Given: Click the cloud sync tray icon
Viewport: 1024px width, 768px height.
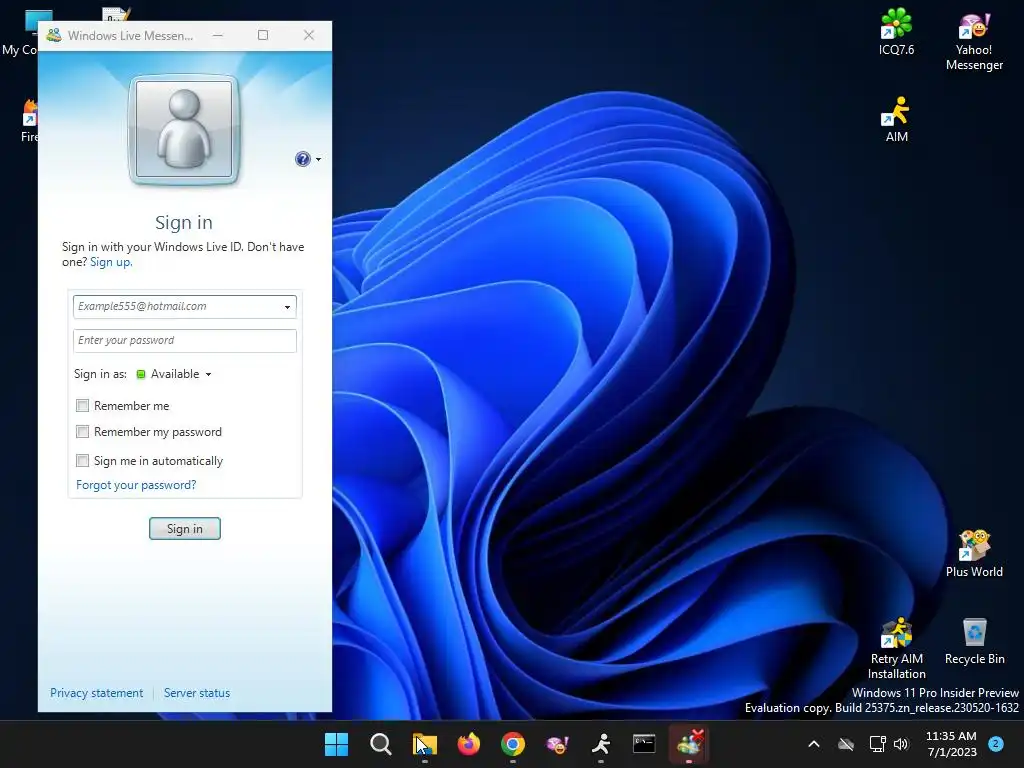Looking at the screenshot, I should pos(846,744).
